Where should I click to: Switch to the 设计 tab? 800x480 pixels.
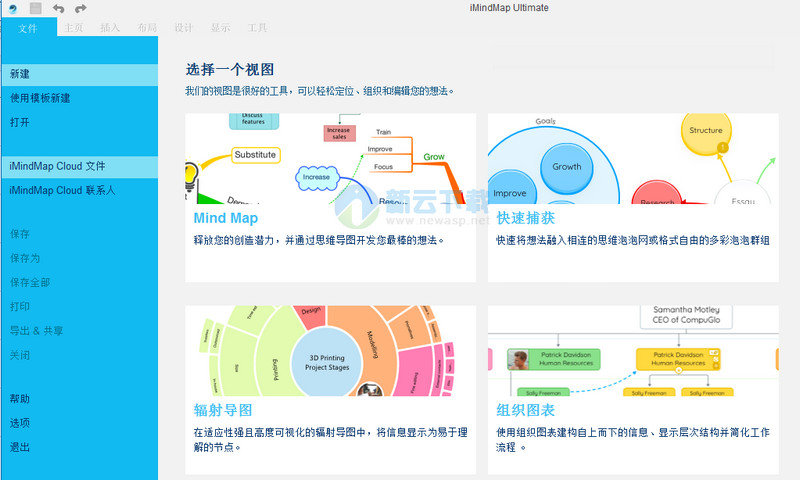(184, 28)
